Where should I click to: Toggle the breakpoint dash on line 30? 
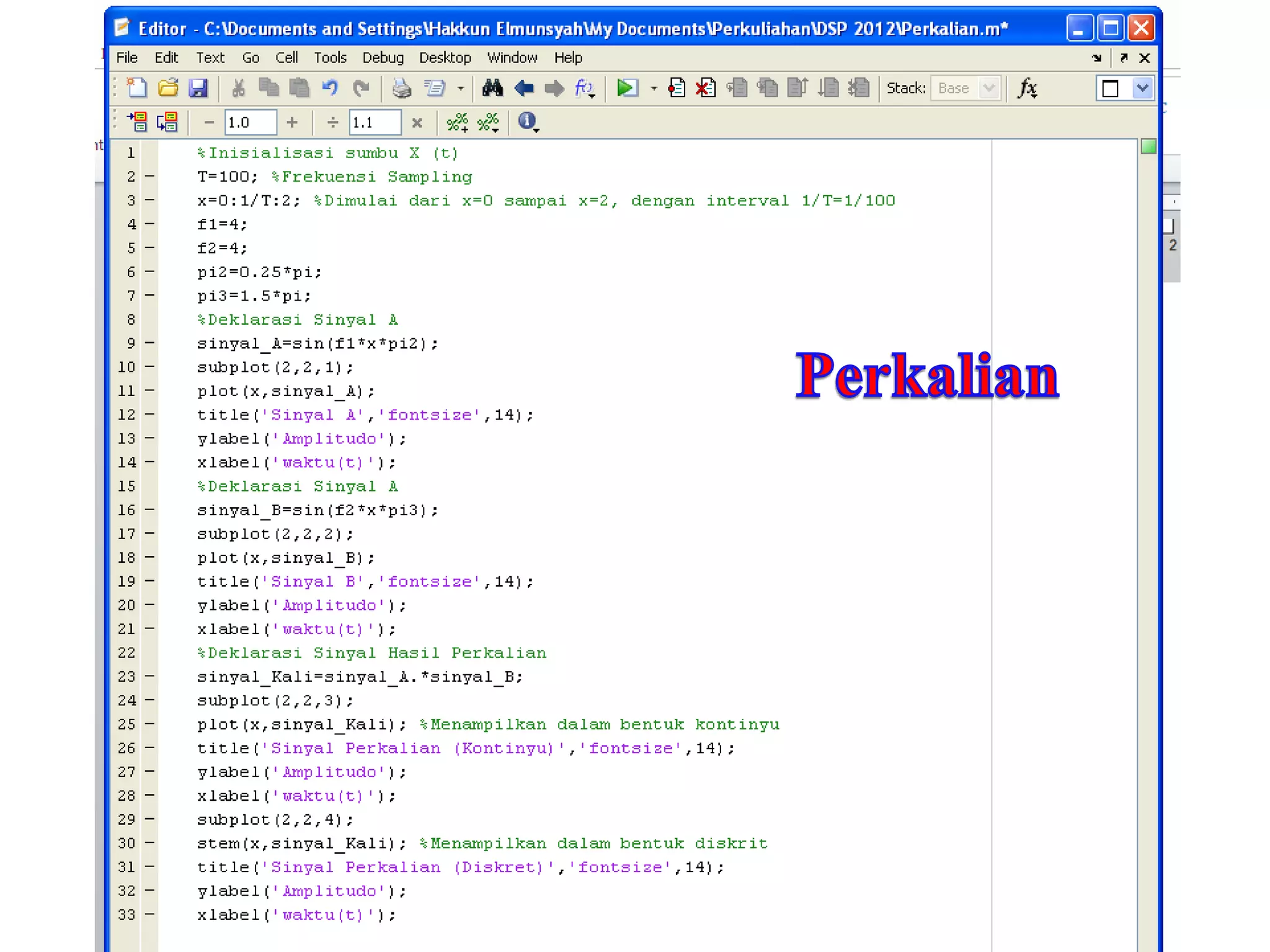149,843
